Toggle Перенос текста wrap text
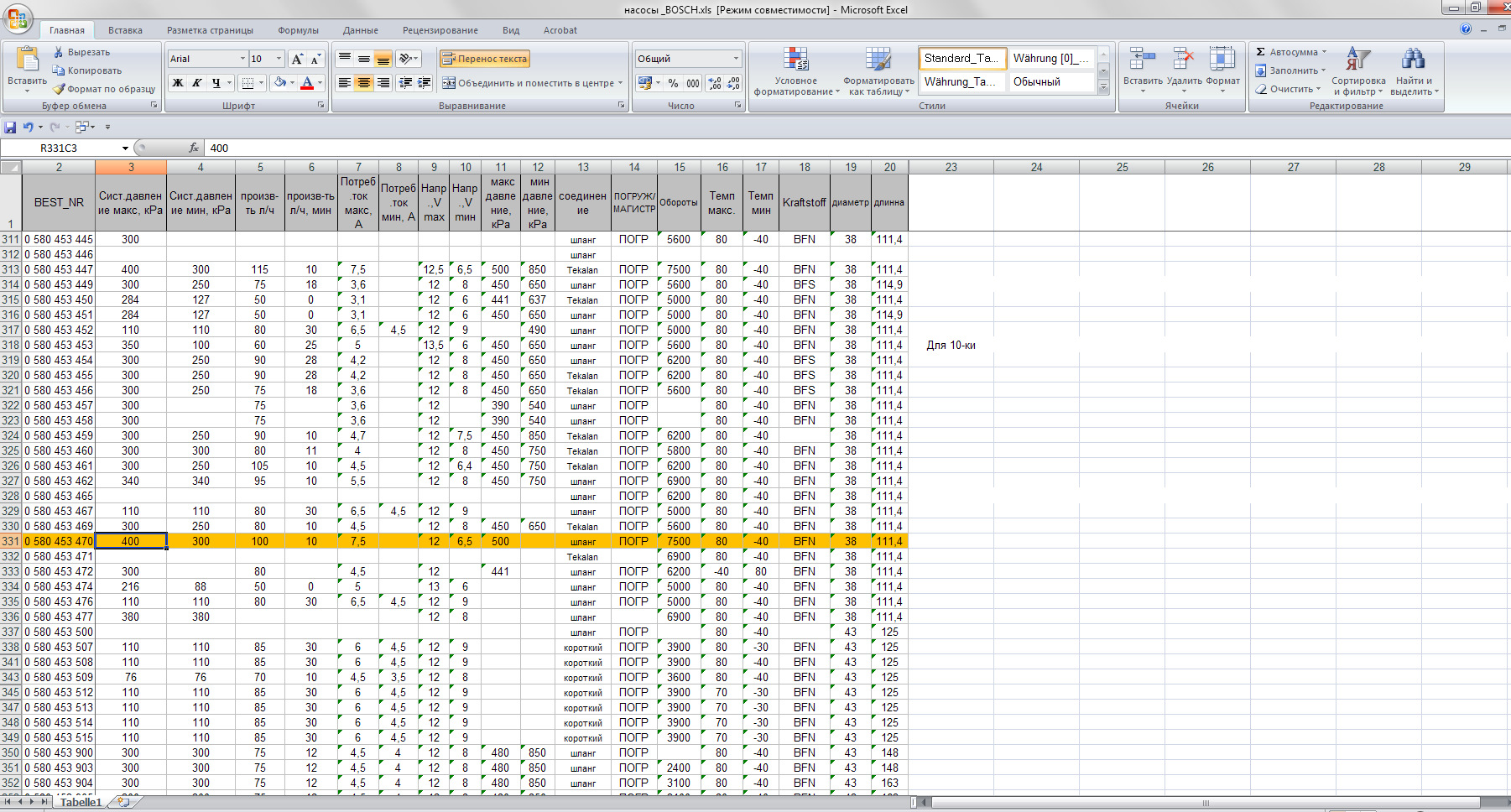 (x=485, y=59)
